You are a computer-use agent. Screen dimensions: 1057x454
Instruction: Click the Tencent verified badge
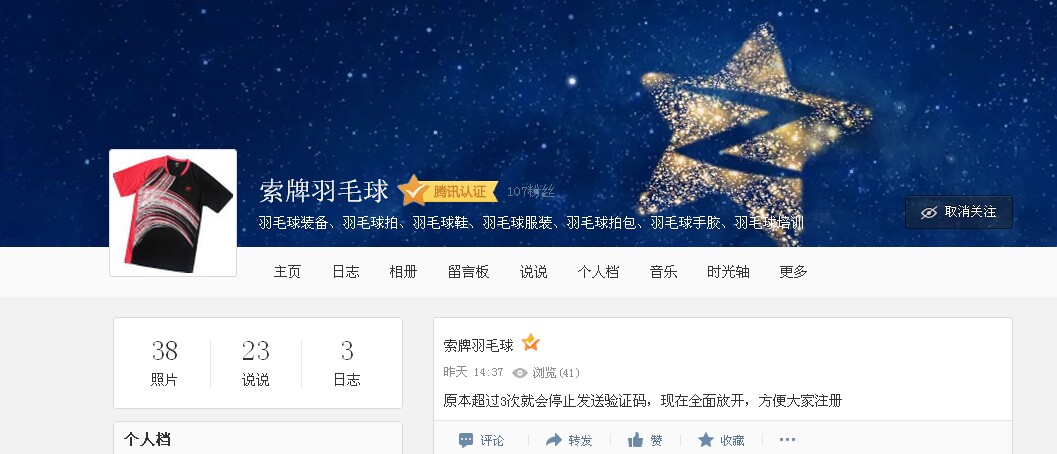tap(448, 191)
